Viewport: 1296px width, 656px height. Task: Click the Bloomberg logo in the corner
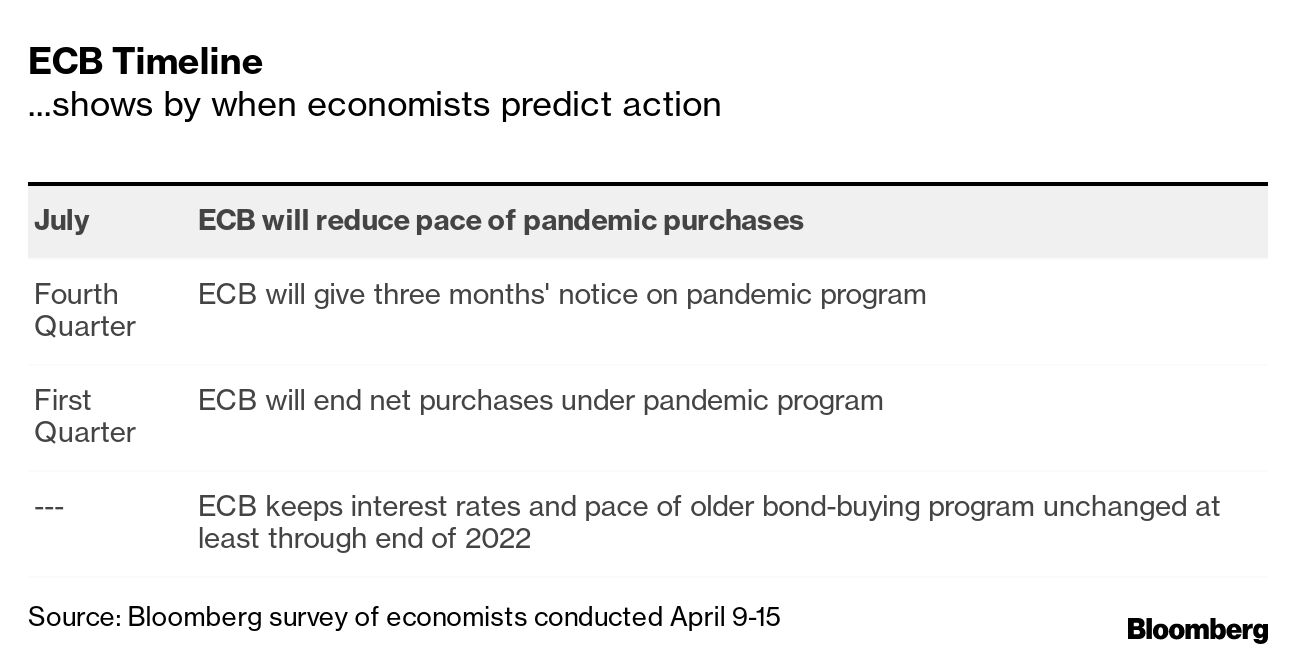pyautogui.click(x=1197, y=630)
